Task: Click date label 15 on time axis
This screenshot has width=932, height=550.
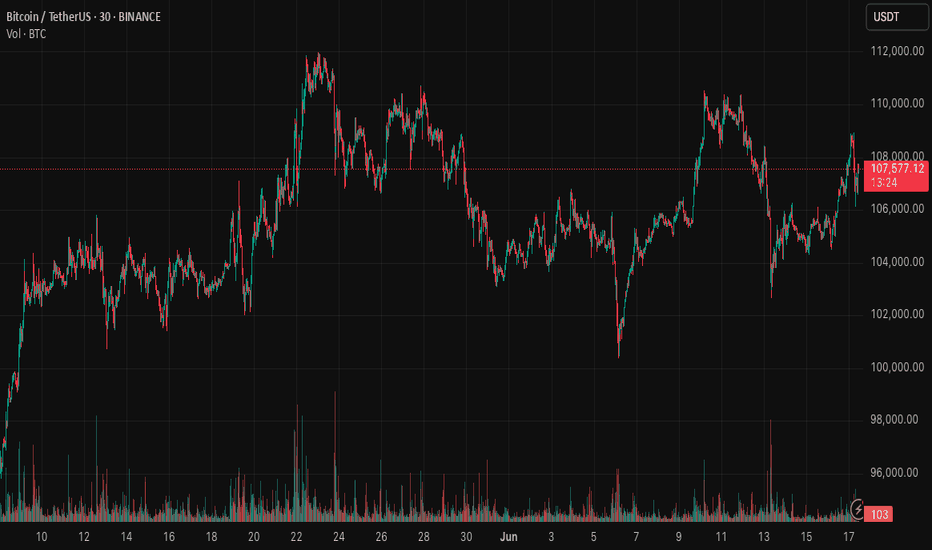Action: pos(806,537)
